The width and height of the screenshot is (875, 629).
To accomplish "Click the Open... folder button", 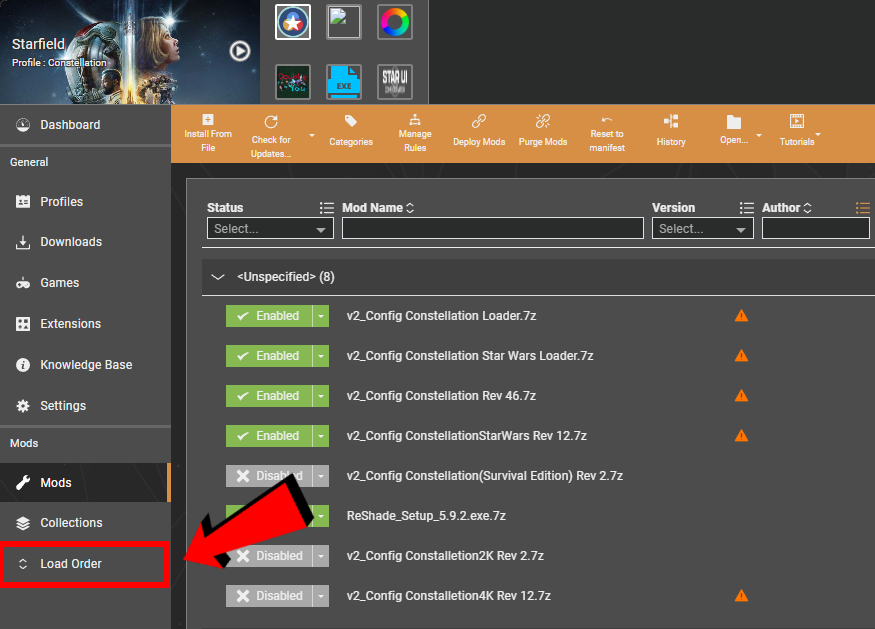I will coord(734,130).
